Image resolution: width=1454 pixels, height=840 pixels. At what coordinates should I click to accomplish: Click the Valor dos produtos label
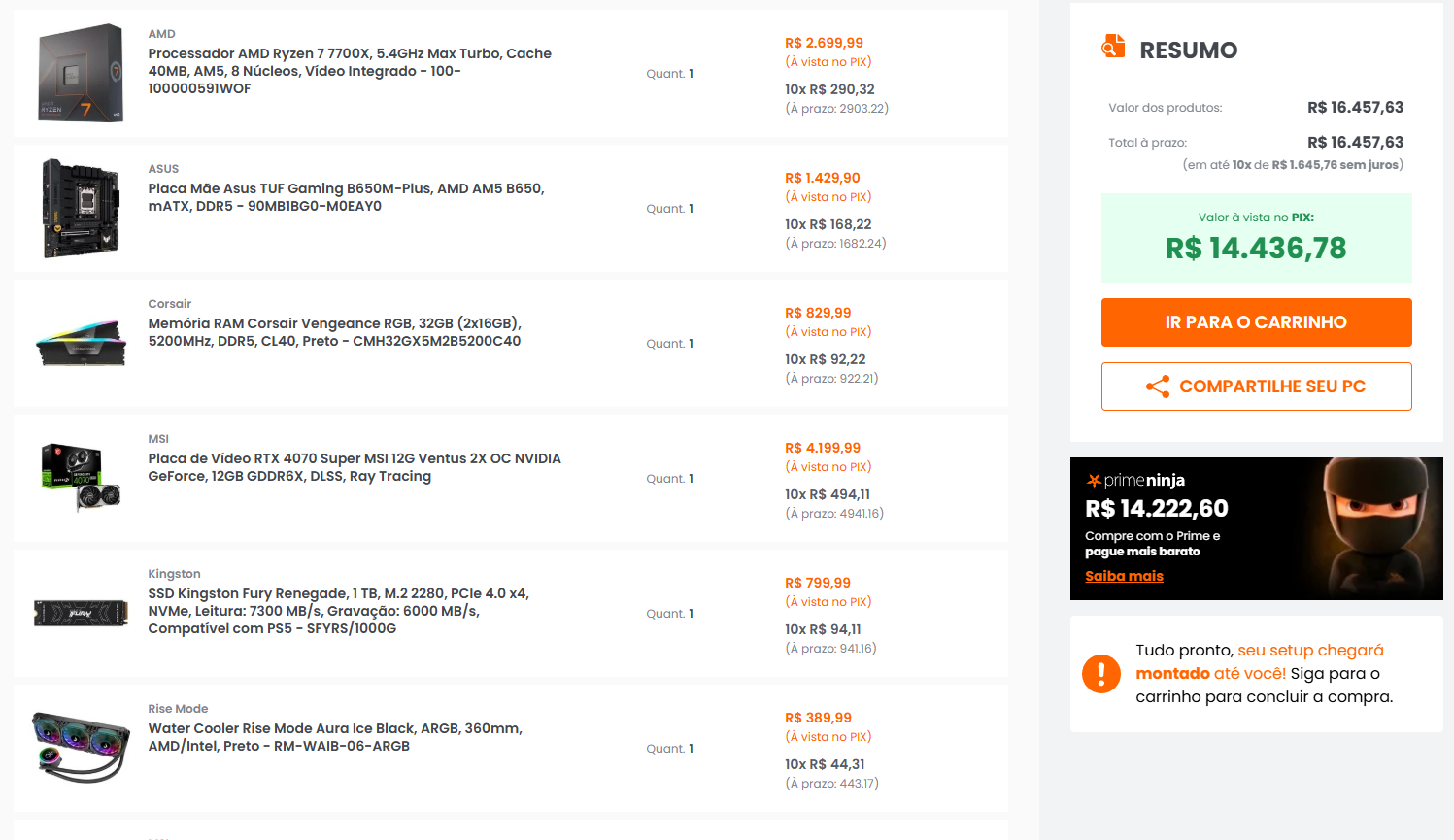[x=1166, y=108]
